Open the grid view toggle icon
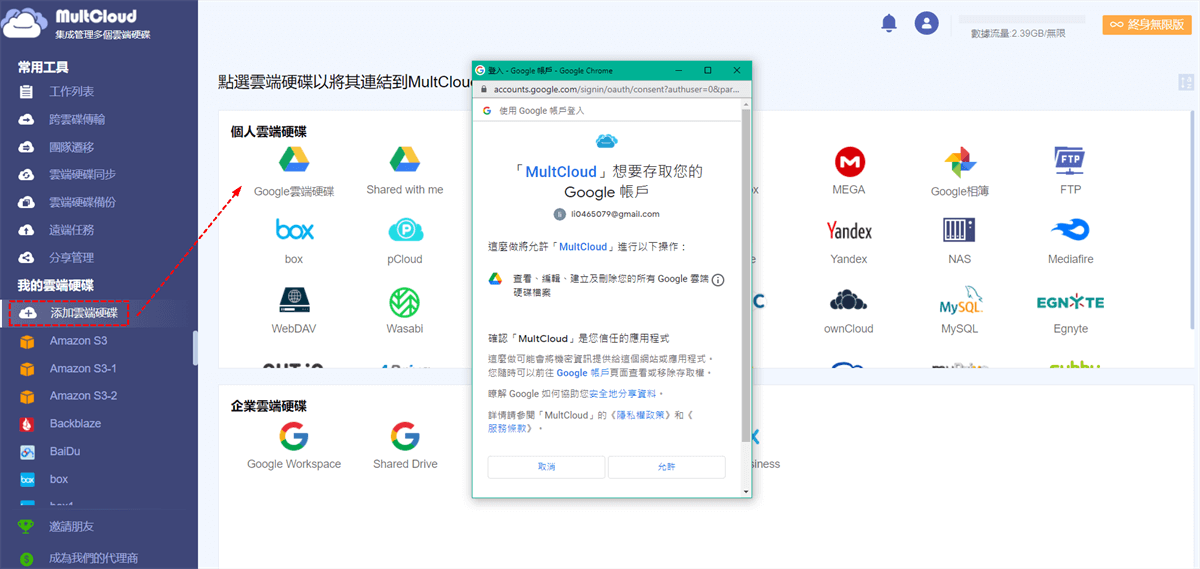The width and height of the screenshot is (1200, 569). click(1186, 83)
